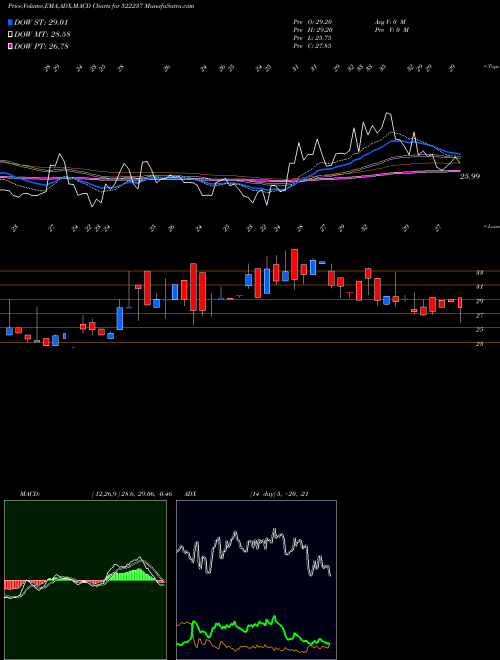Click the 25 price axis label
500x660 pixels.
pos(479,330)
